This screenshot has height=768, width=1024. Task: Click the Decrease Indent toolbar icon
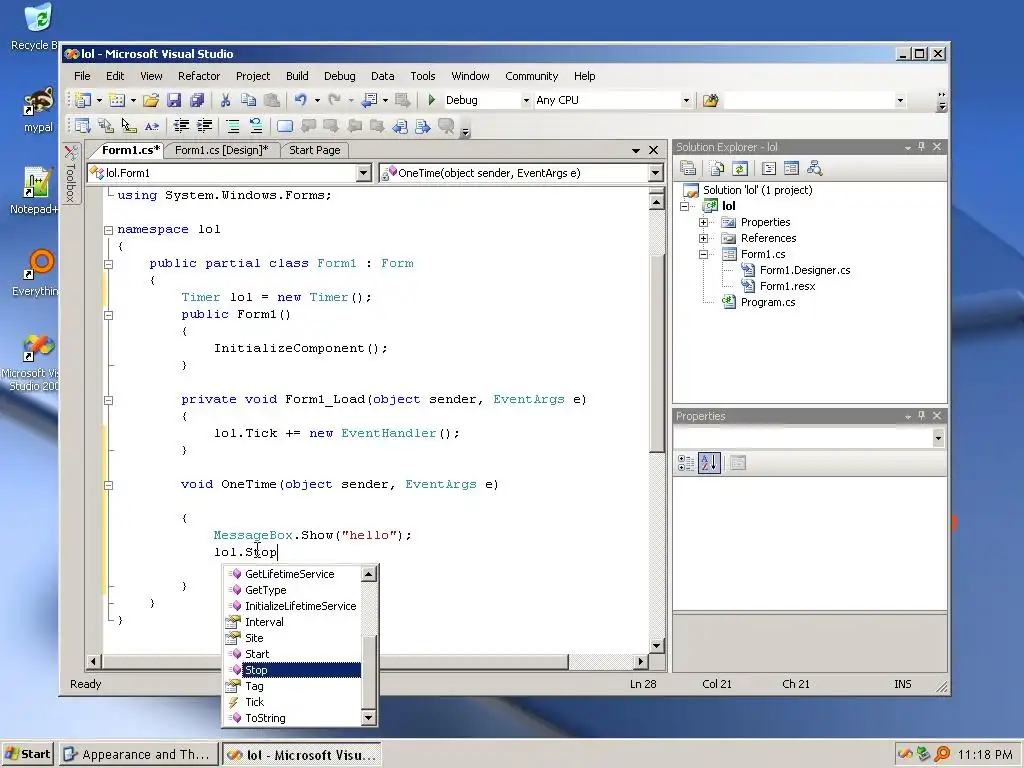pyautogui.click(x=181, y=125)
